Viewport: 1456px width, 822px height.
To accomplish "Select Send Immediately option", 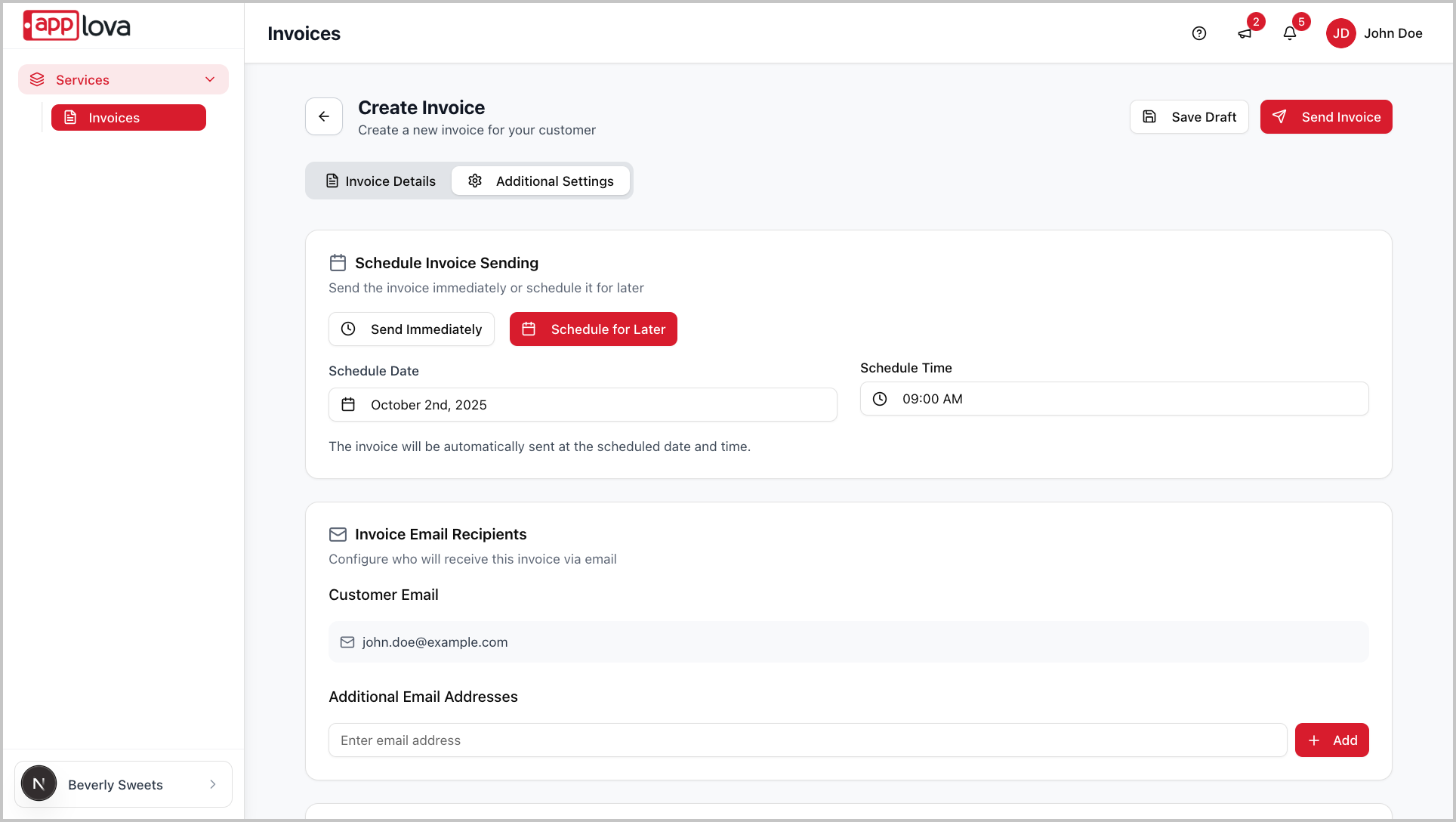I will 412,329.
